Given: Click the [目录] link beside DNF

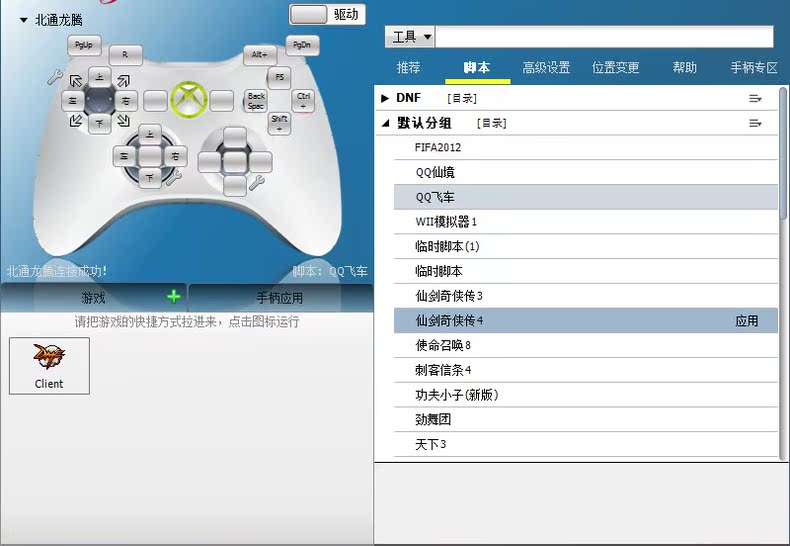Looking at the screenshot, I should pos(462,99).
